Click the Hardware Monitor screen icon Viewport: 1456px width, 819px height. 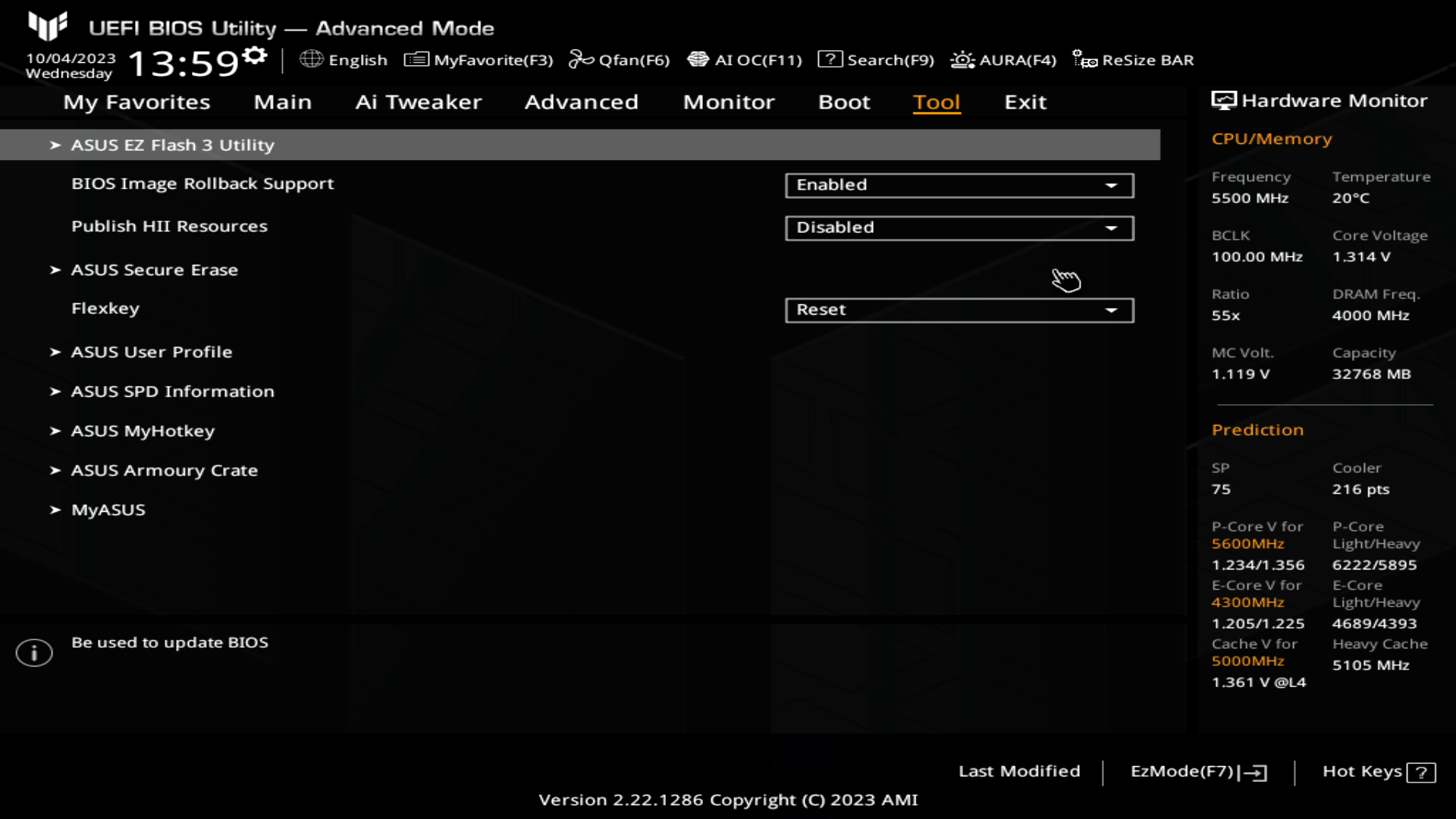pyautogui.click(x=1223, y=100)
